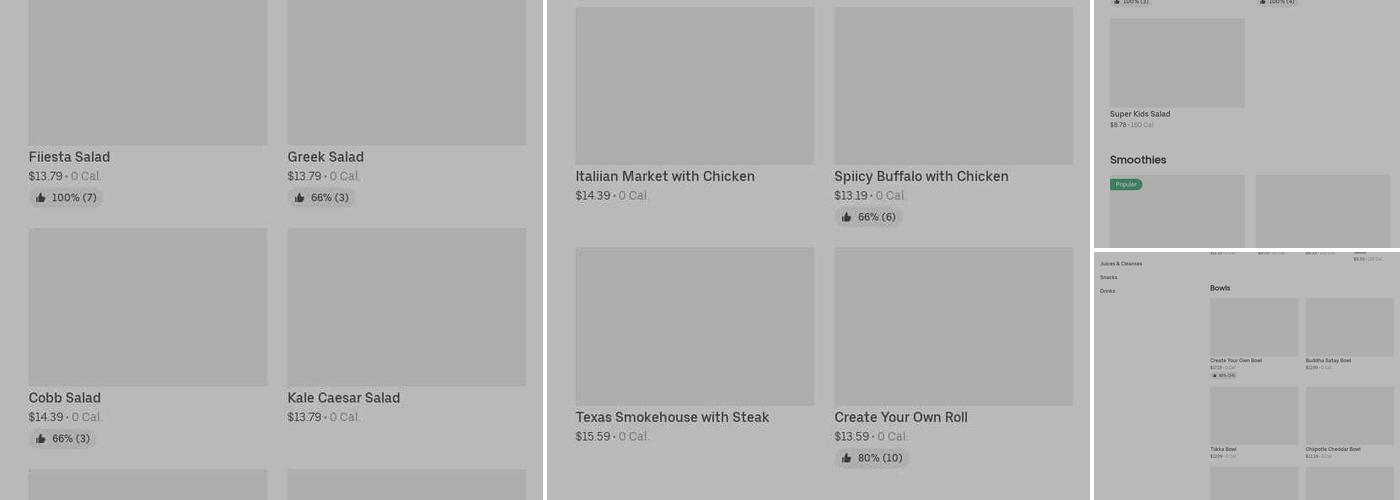Click the Greek Salad image thumbnail

pos(407,72)
